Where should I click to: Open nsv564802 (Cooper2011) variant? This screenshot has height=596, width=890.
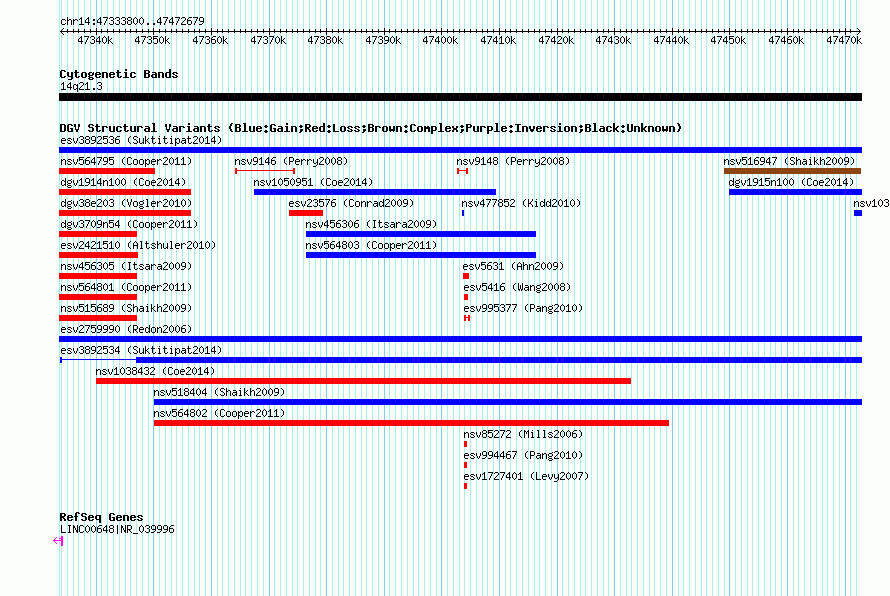[219, 413]
